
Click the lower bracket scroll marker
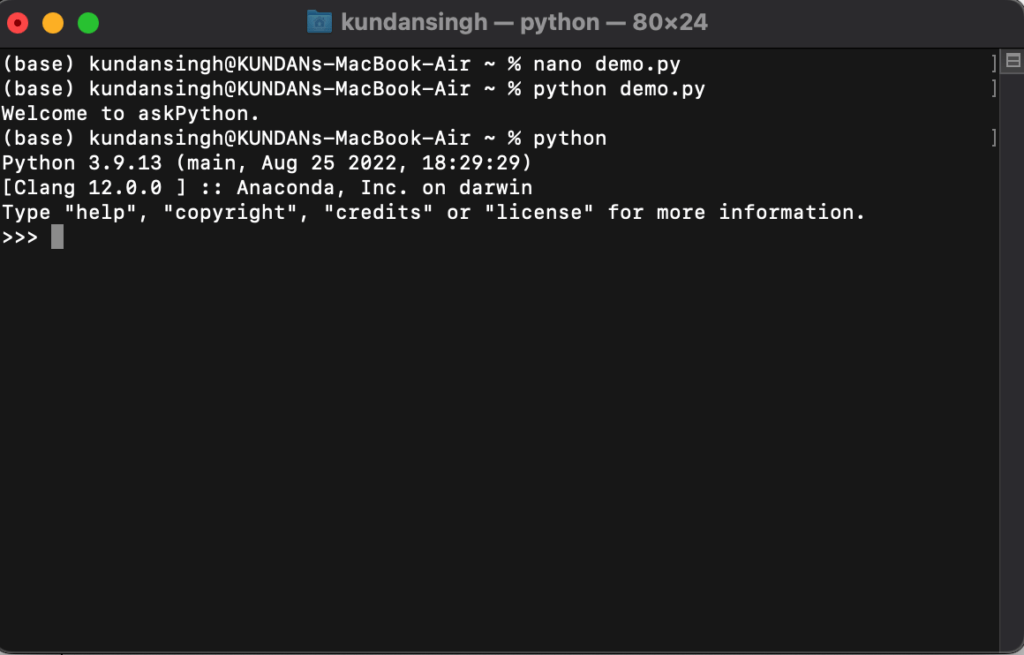point(993,138)
